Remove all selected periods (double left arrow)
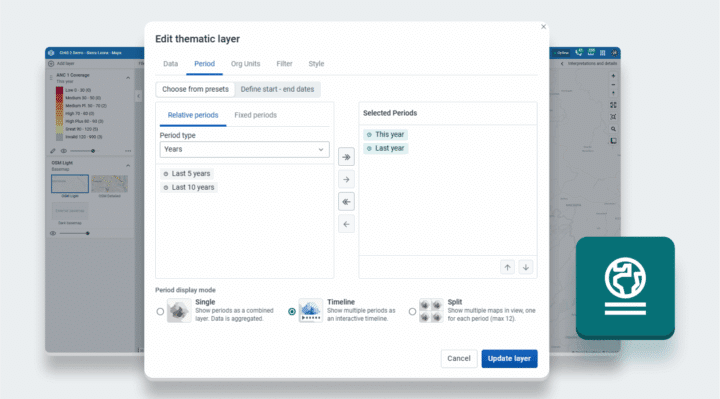 (x=346, y=202)
